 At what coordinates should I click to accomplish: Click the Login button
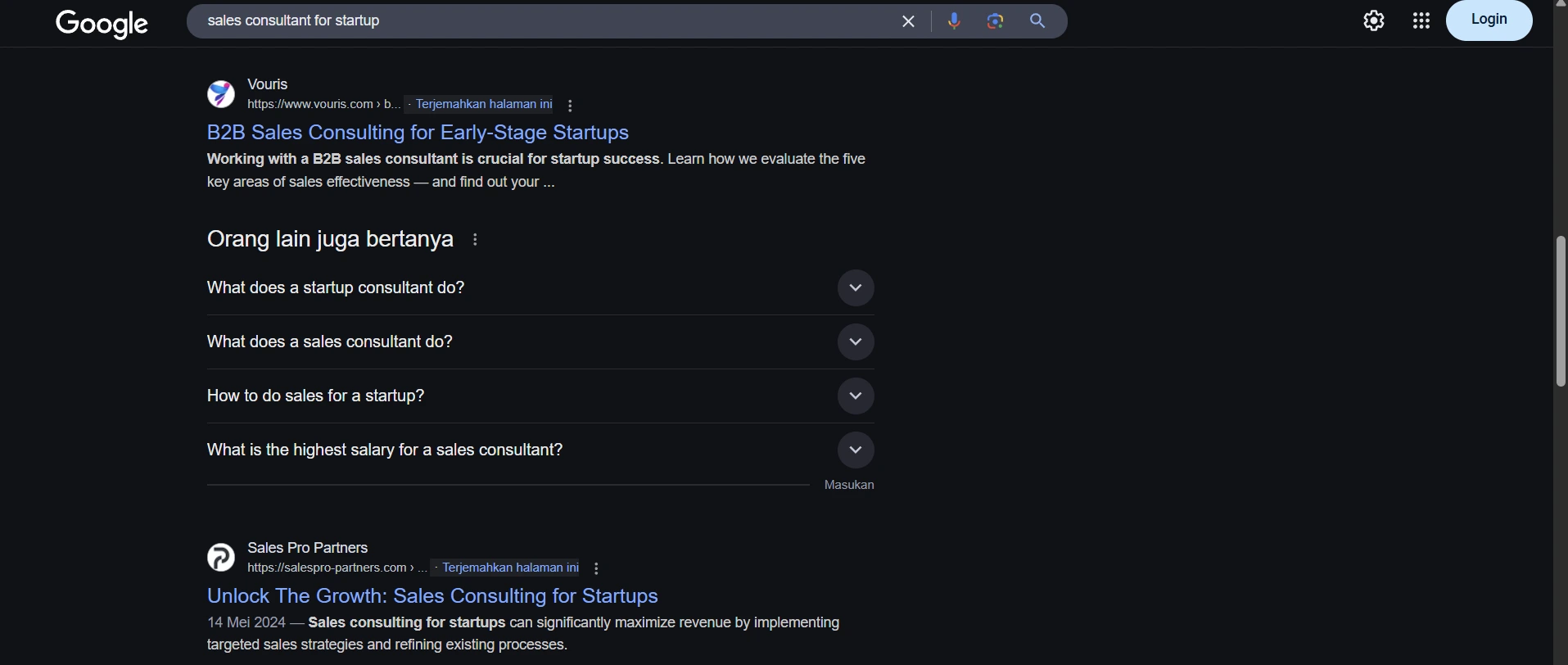click(x=1489, y=20)
